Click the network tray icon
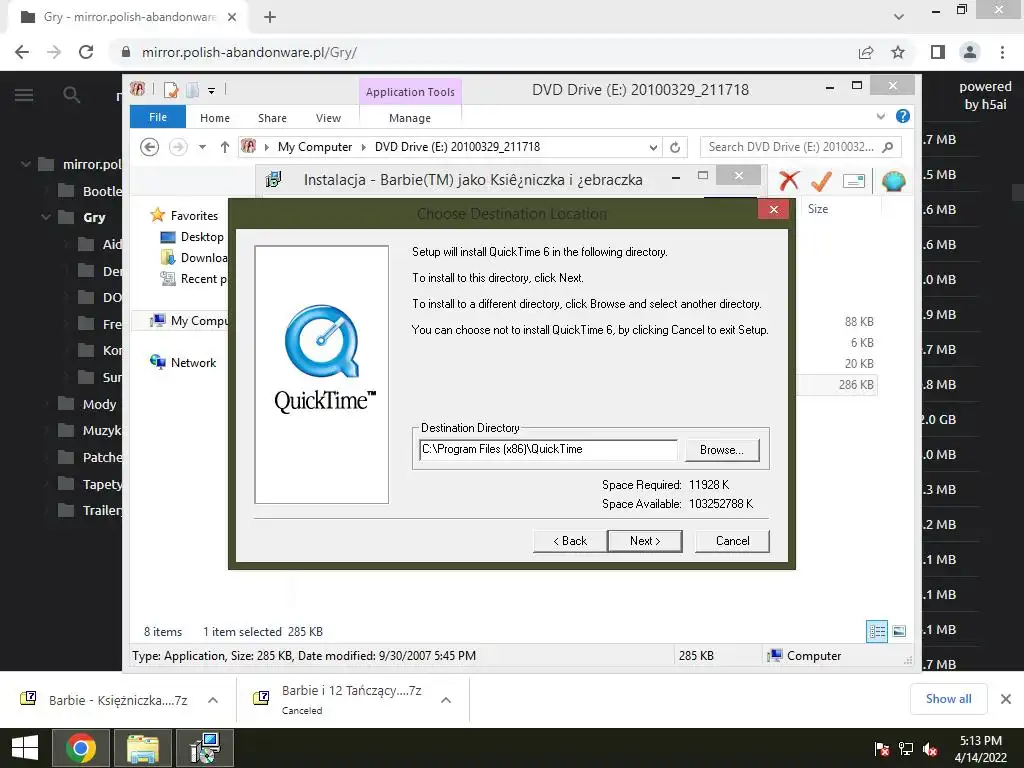Screen dimensions: 1024x768 pos(906,749)
